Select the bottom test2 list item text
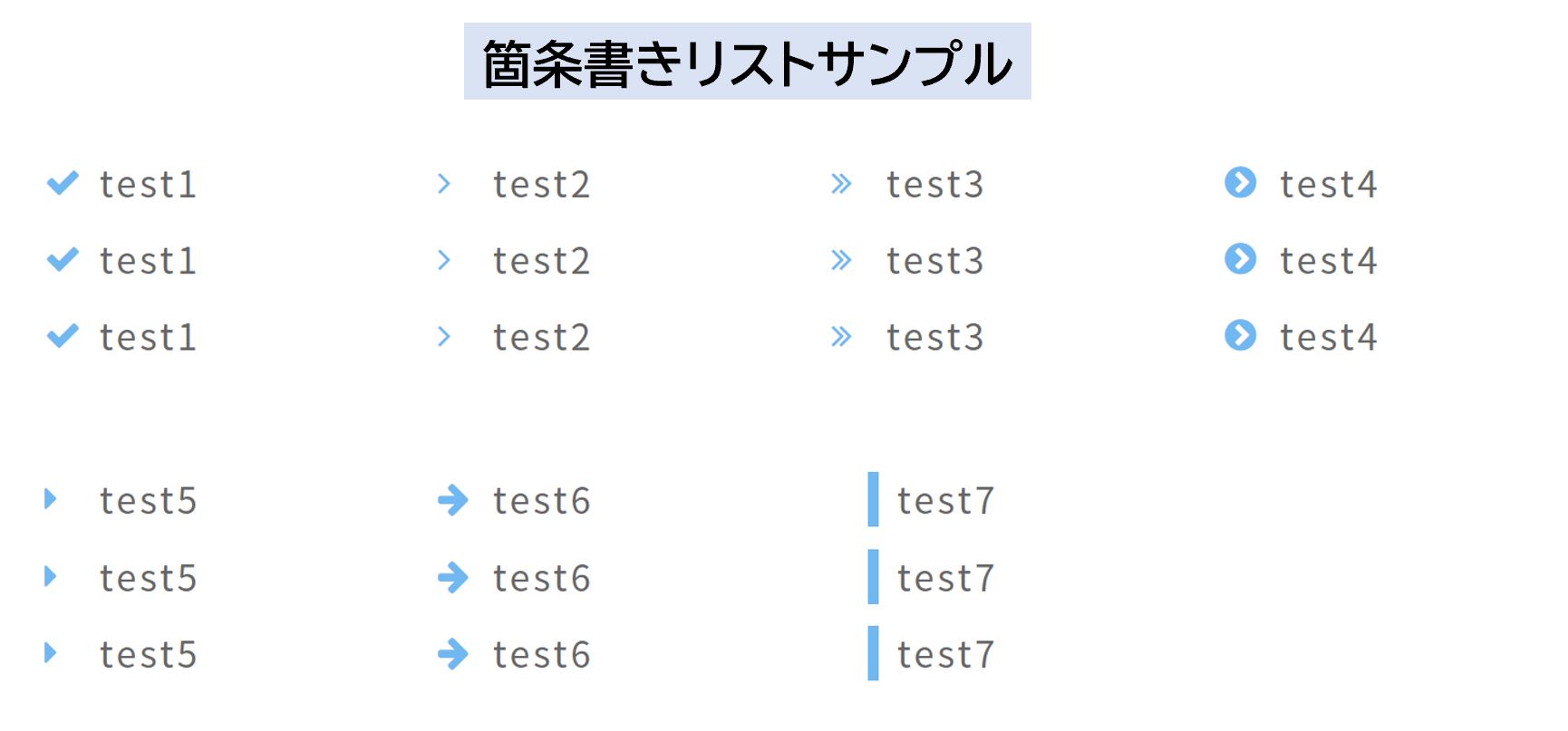Viewport: 1568px width, 731px height. coord(541,338)
